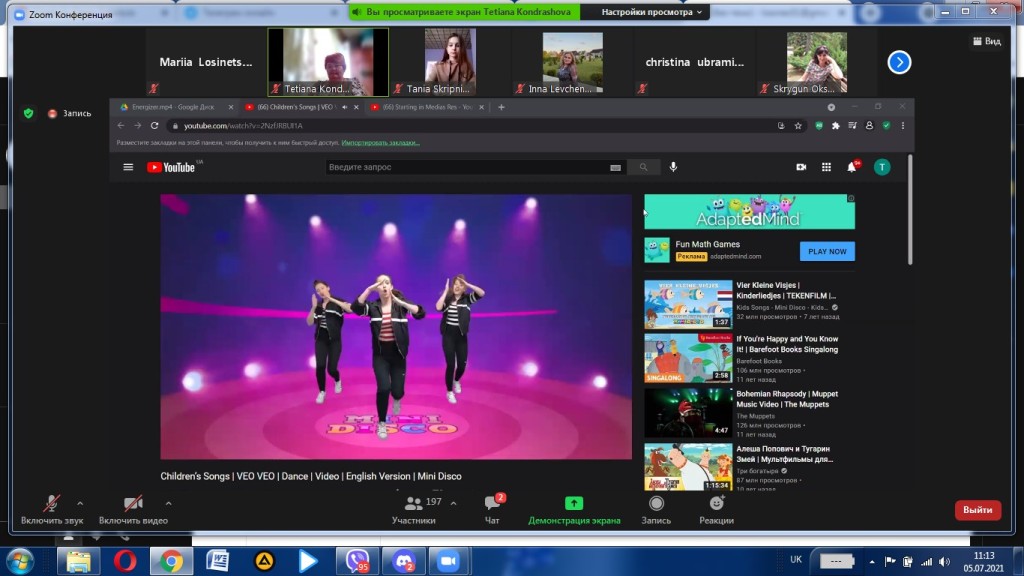Click the Импортировать закладки link
Image resolution: width=1024 pixels, height=576 pixels.
coord(380,142)
